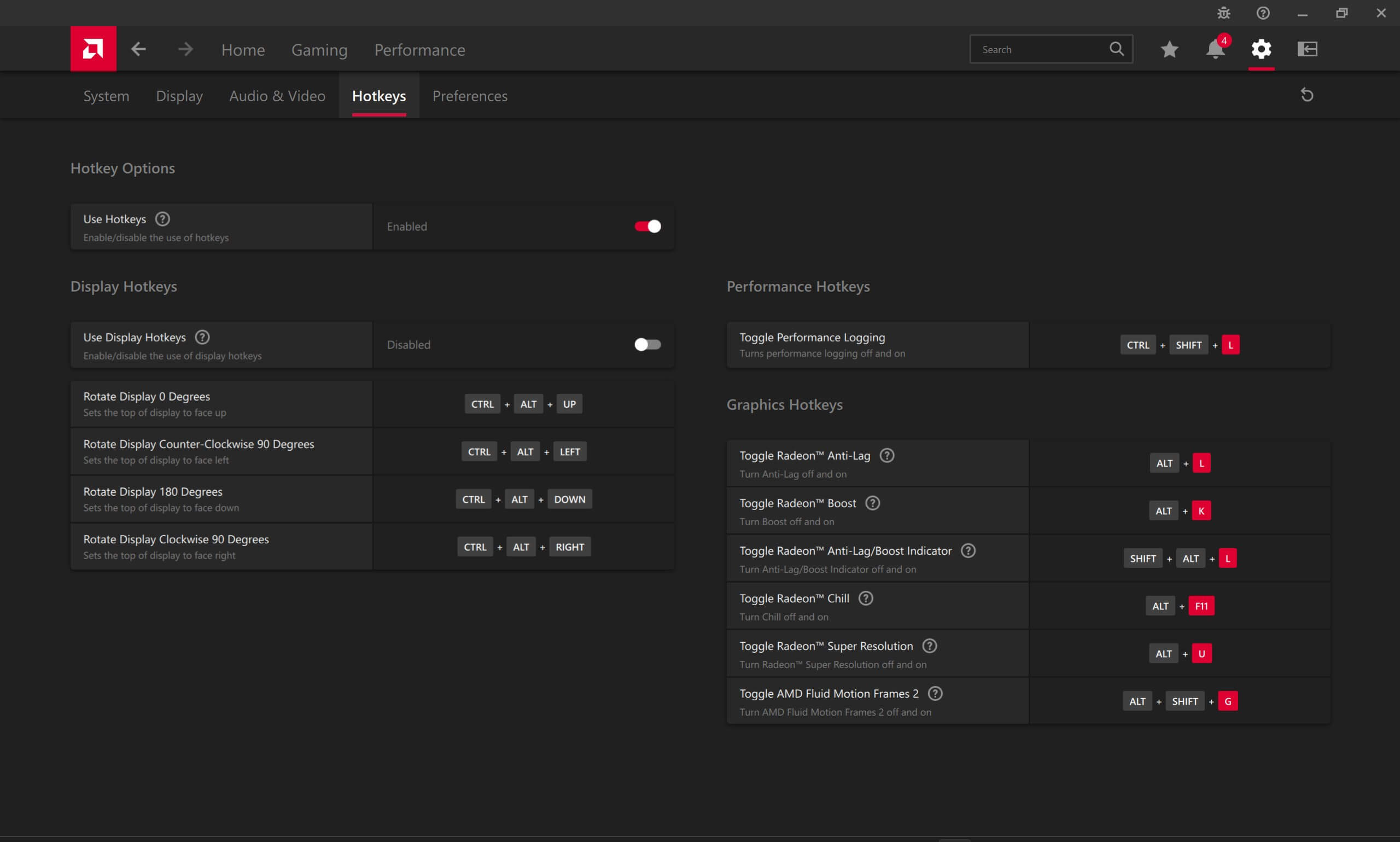The width and height of the screenshot is (1400, 842).
Task: Click the Hotkey Options heading
Action: (x=122, y=168)
